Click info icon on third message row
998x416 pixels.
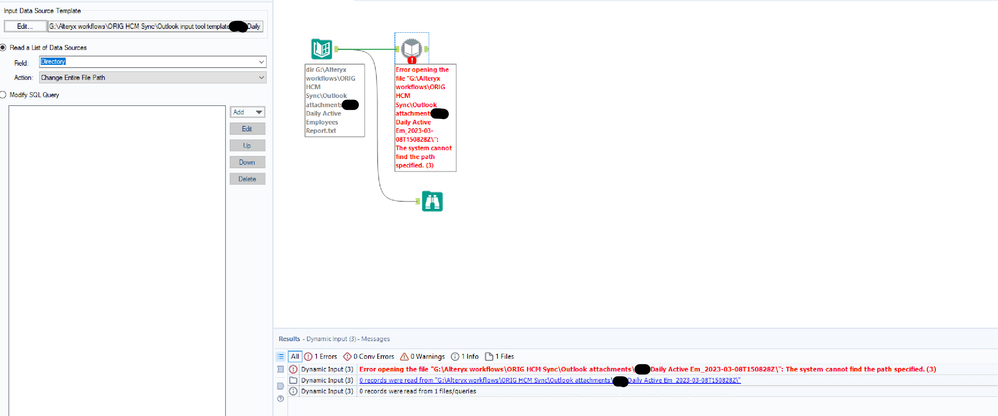click(x=293, y=391)
